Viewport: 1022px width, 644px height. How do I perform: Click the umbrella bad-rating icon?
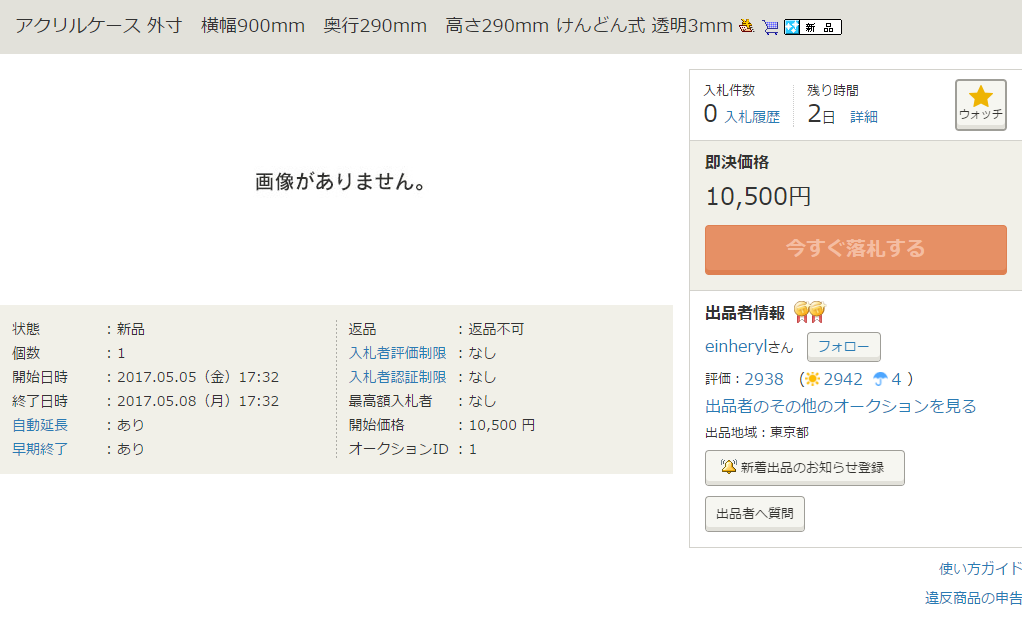click(880, 379)
